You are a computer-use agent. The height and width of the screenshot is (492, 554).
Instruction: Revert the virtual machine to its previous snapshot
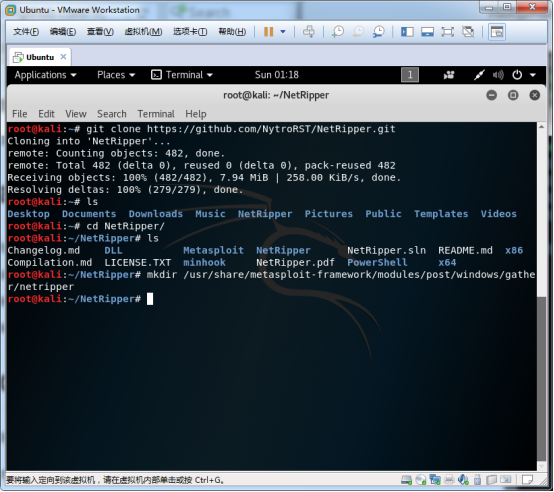point(358,32)
